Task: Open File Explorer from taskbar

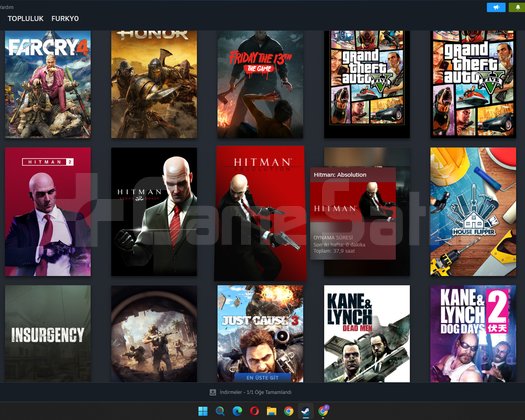Action: (x=272, y=411)
